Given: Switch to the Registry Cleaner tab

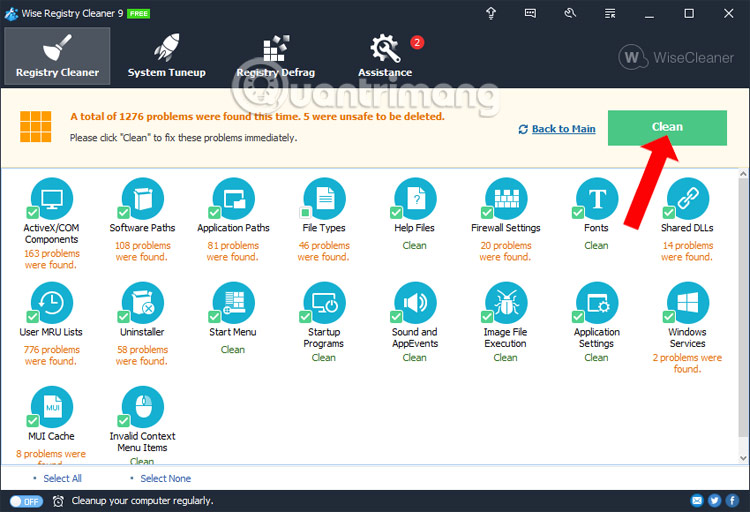Looking at the screenshot, I should [57, 56].
